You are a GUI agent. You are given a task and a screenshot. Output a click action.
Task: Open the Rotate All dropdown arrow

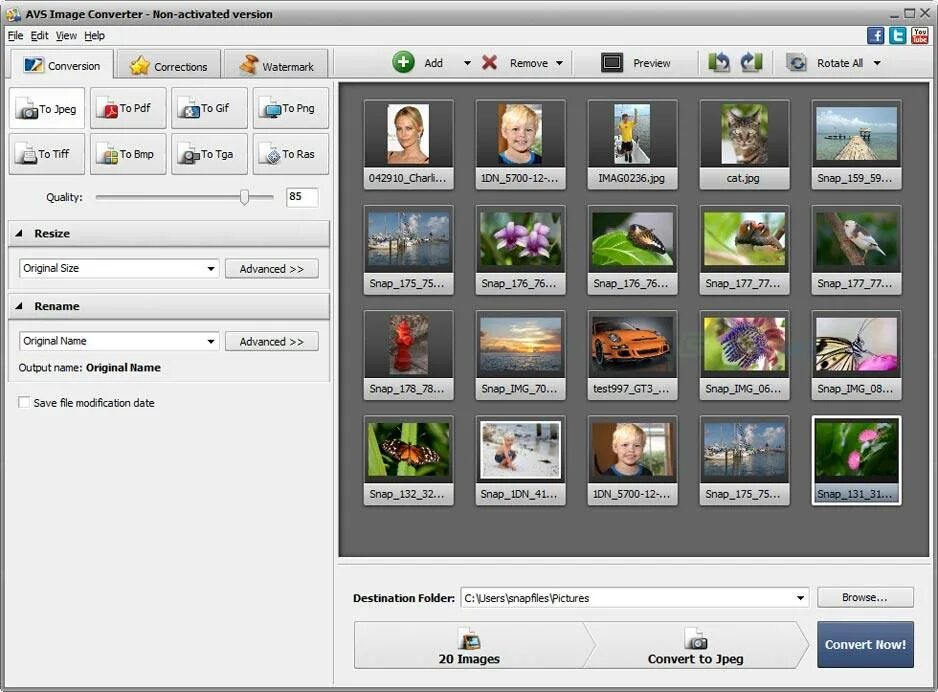click(x=877, y=63)
